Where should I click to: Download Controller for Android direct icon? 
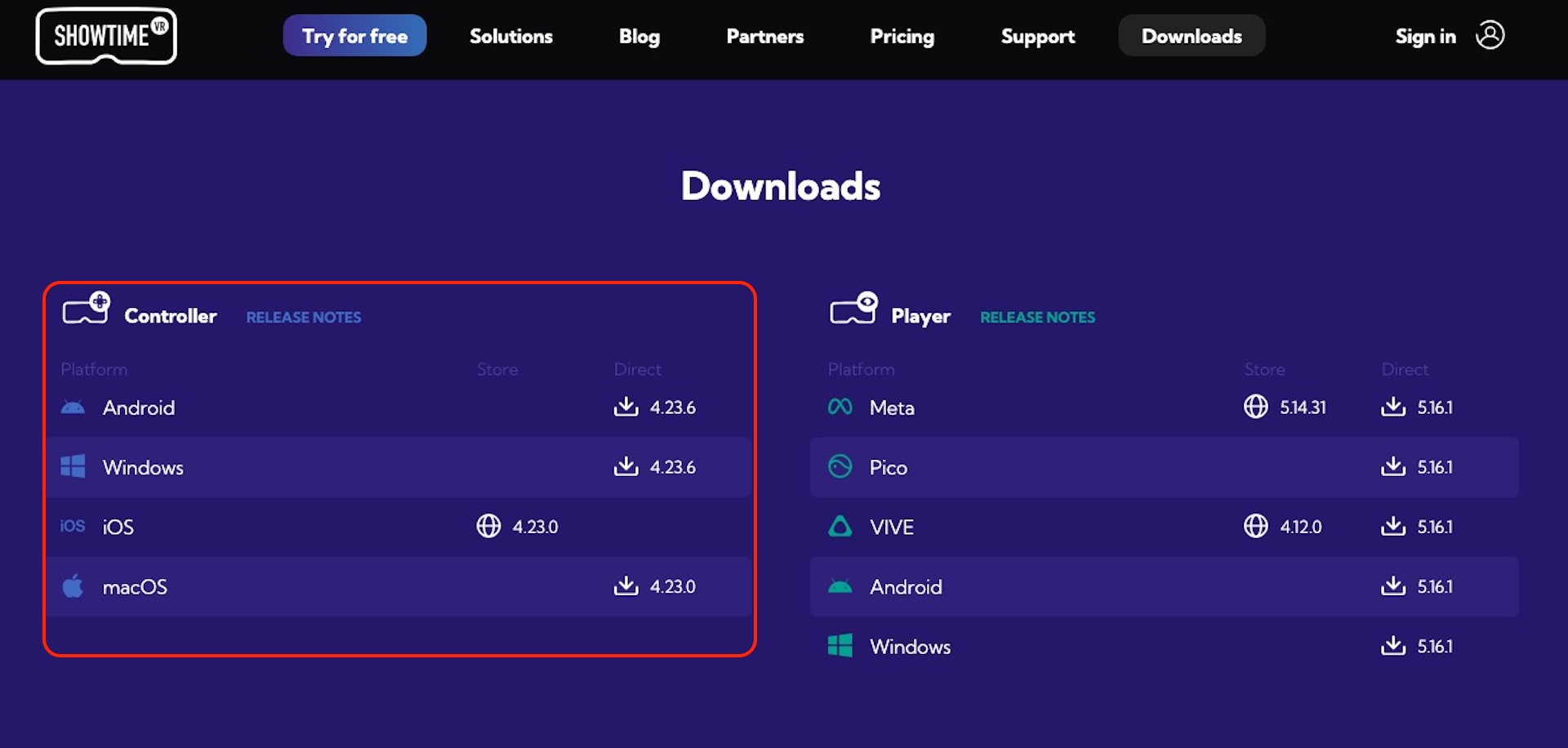(x=626, y=406)
